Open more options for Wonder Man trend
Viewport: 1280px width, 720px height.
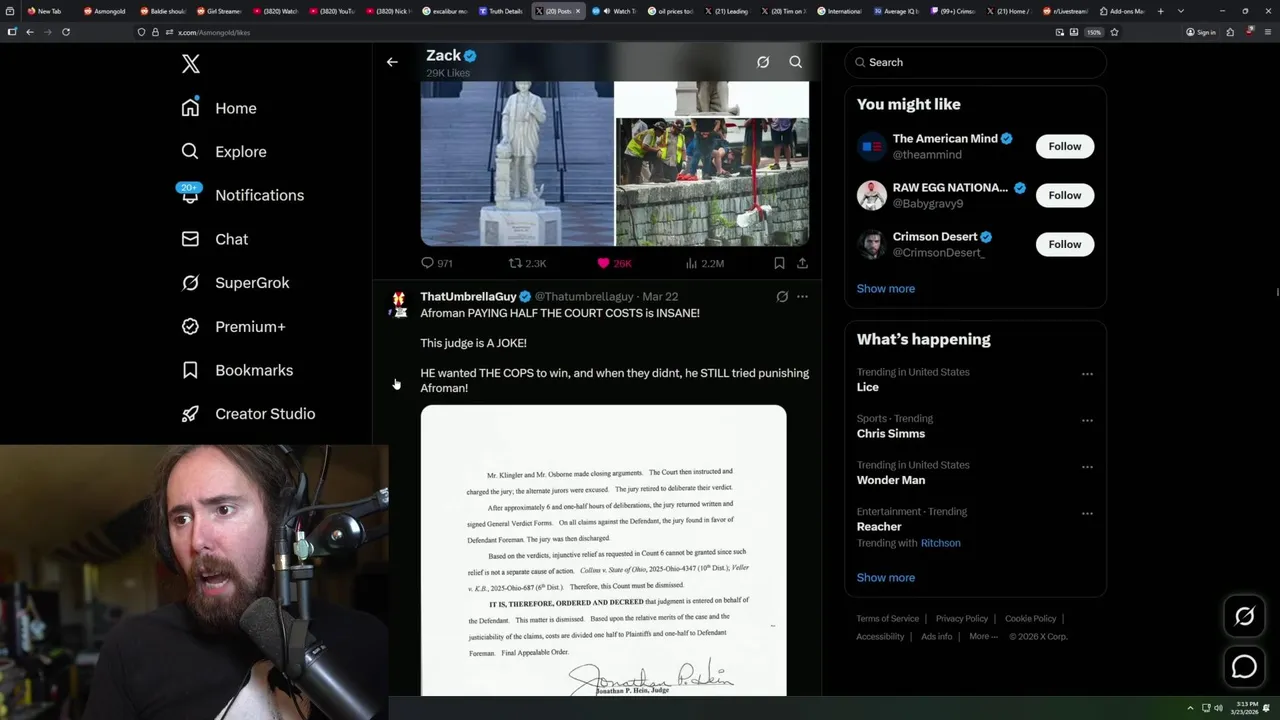[x=1087, y=467]
